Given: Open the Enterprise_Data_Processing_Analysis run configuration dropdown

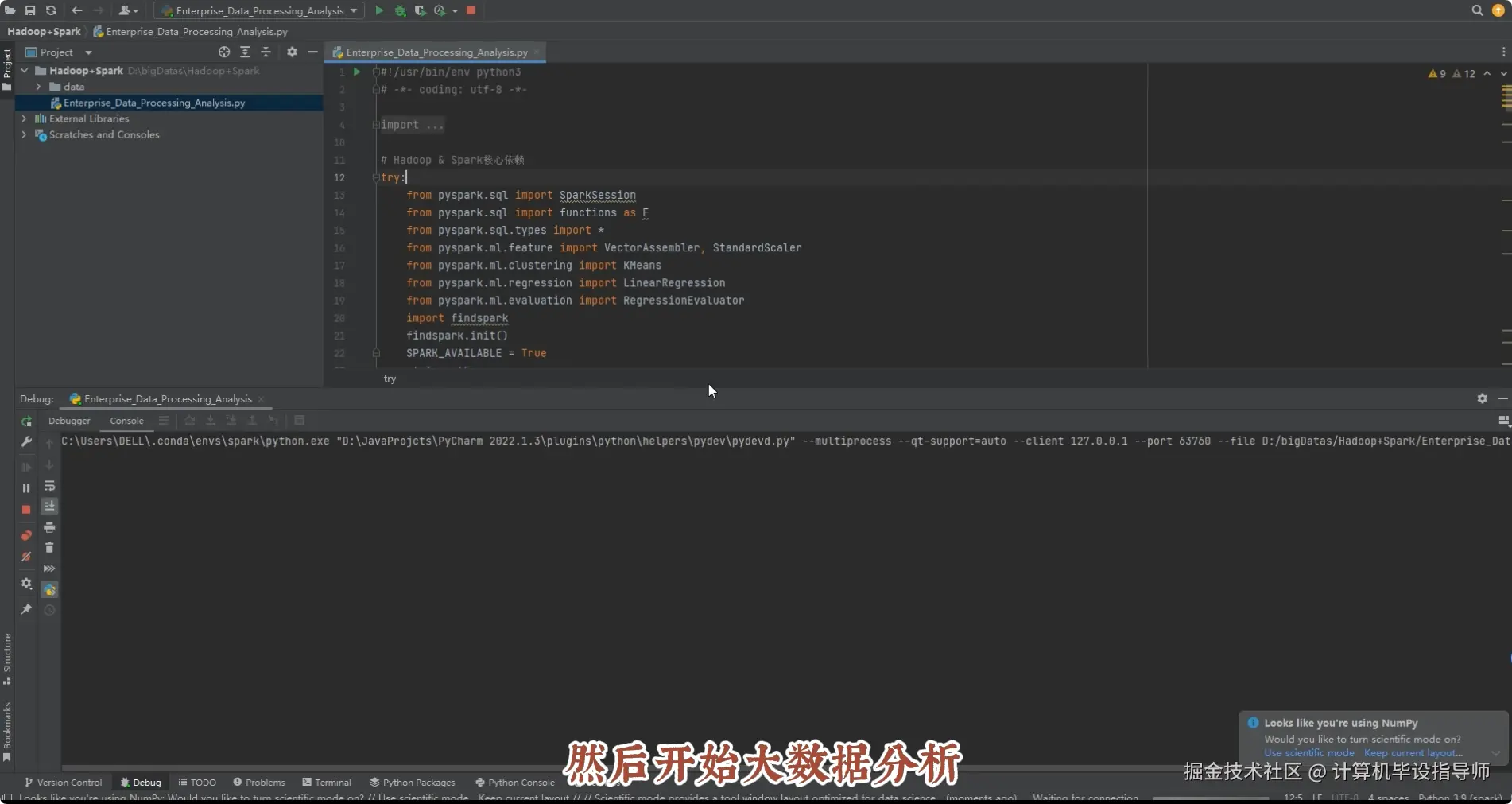Looking at the screenshot, I should click(x=259, y=10).
